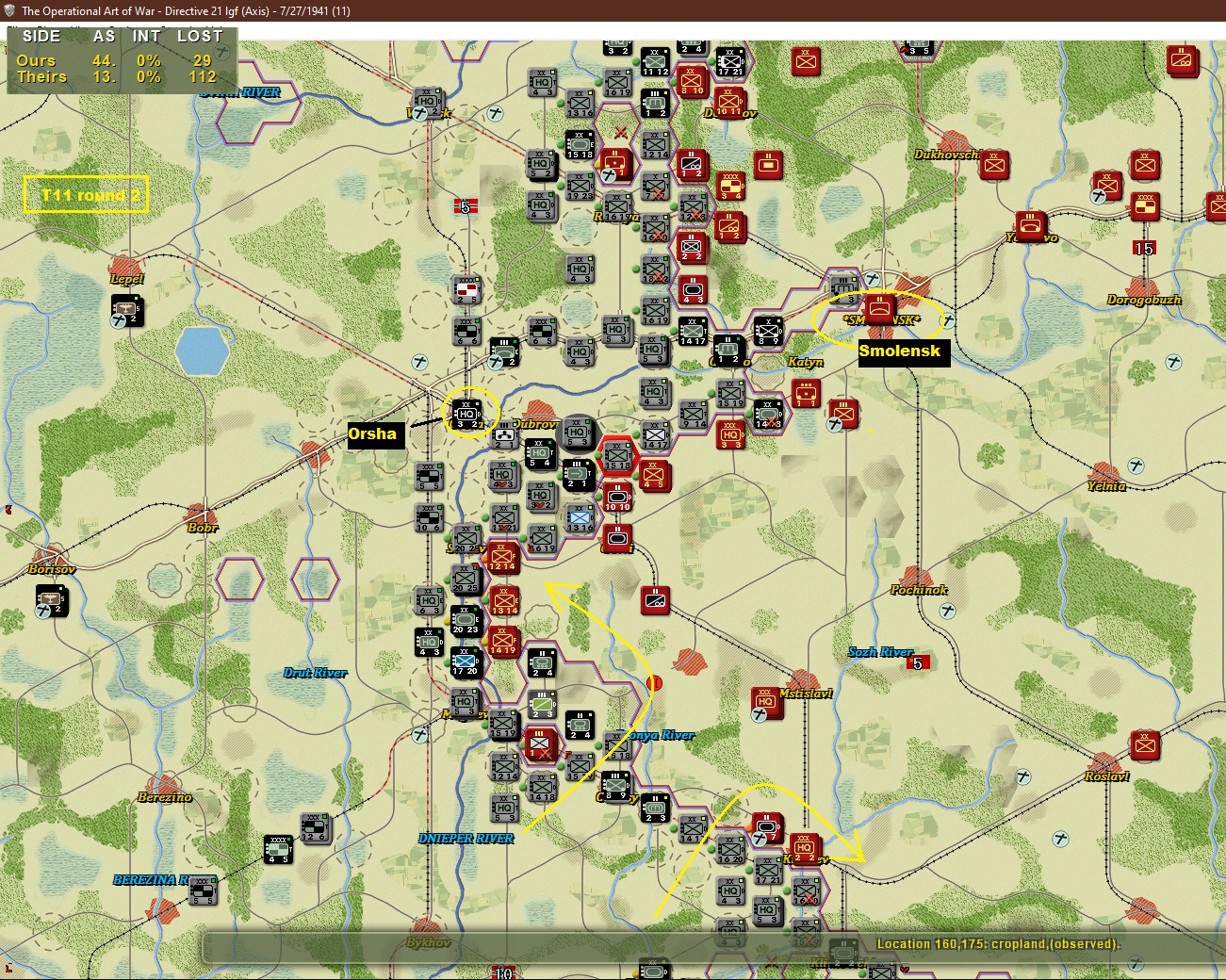Select the Soviet unit next to Dukhovschina label
This screenshot has width=1226, height=980.
(994, 165)
